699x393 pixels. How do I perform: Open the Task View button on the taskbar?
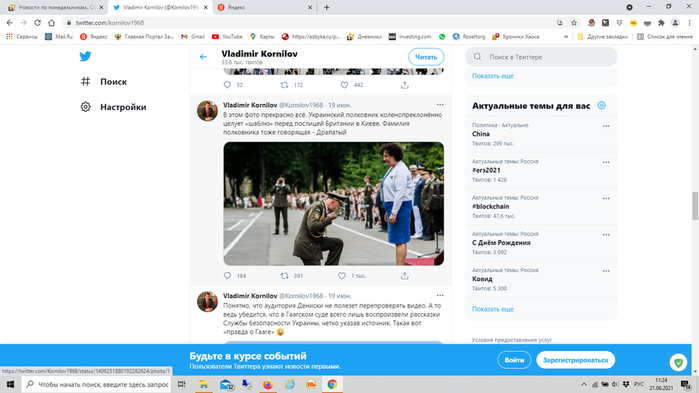(x=181, y=384)
